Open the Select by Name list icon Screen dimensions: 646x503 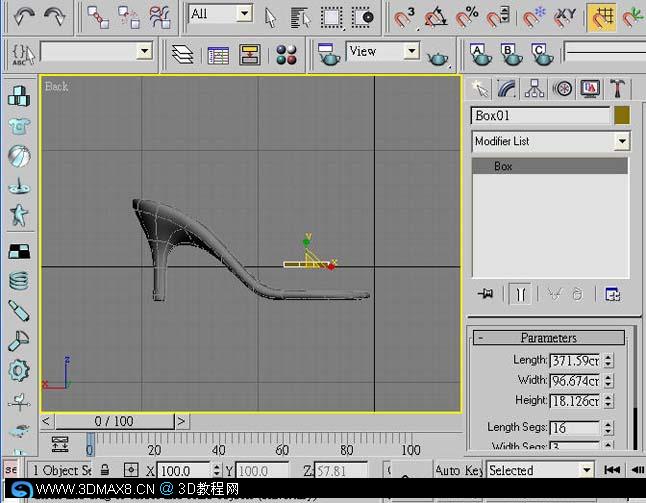[300, 18]
